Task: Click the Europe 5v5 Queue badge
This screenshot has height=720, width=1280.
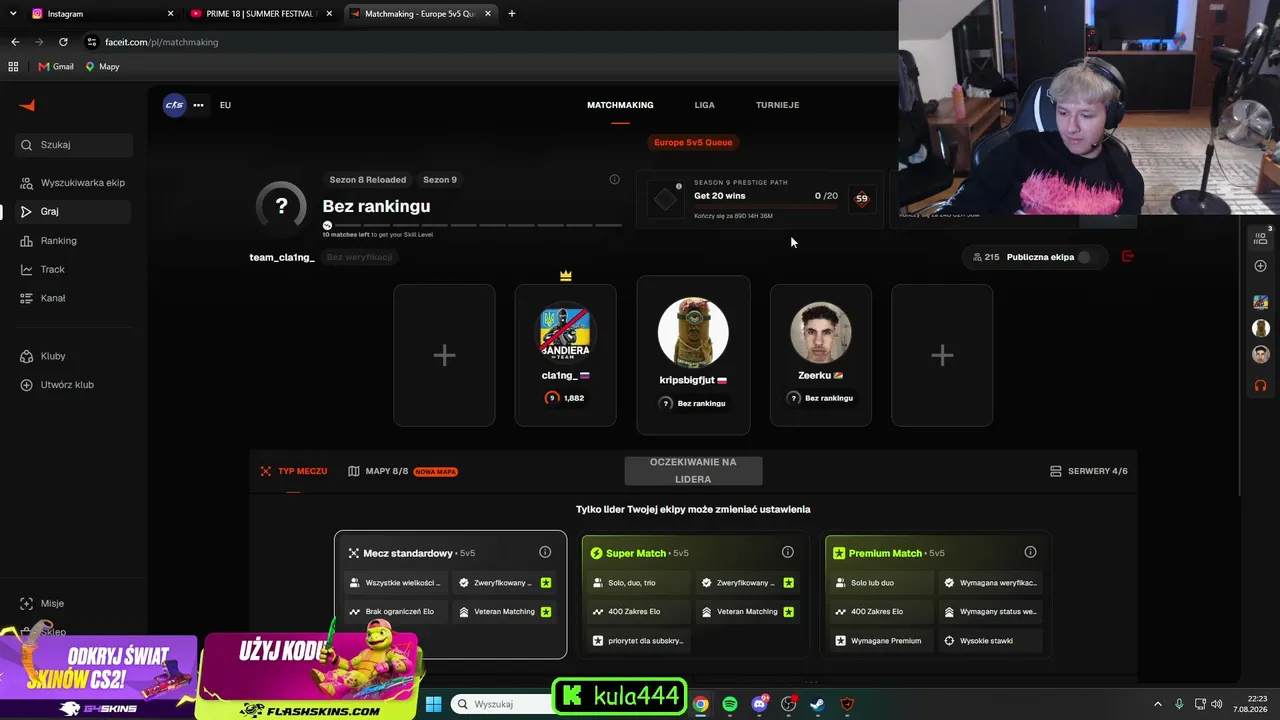Action: coord(693,142)
